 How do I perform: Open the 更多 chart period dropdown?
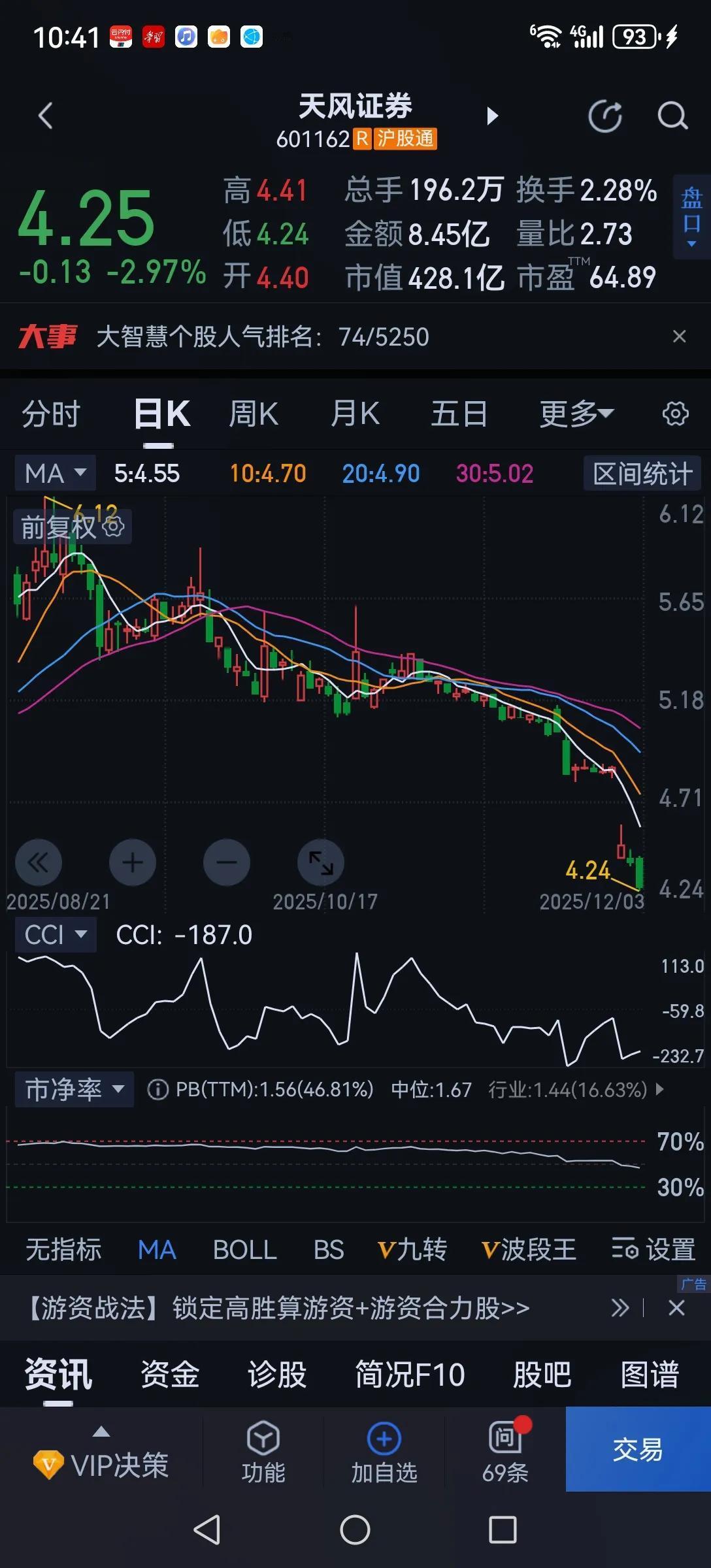576,414
